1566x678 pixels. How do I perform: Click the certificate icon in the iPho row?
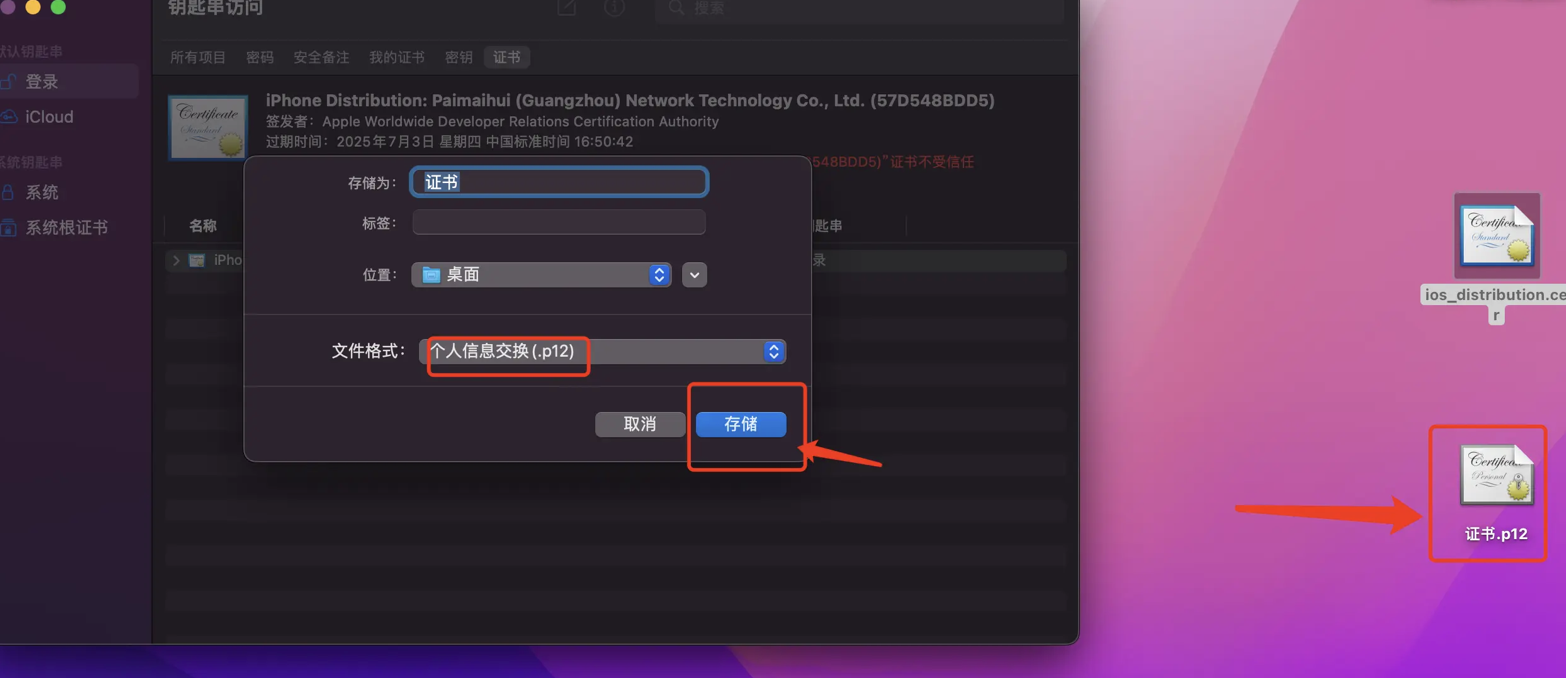[x=197, y=260]
